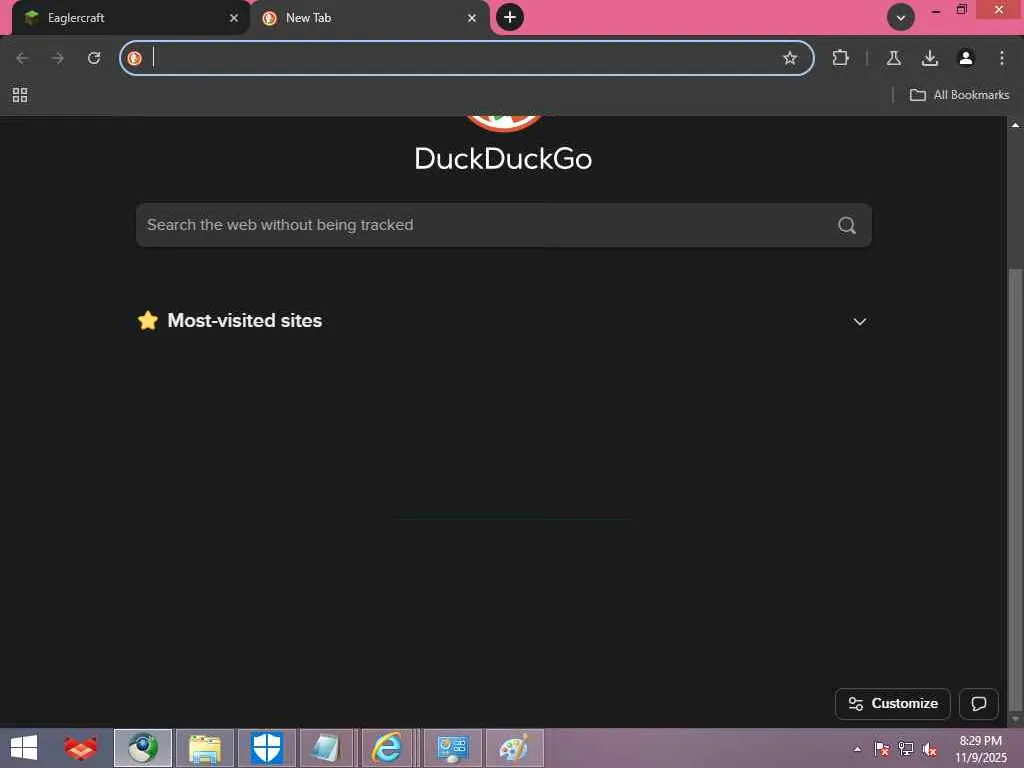
Task: Switch to the Eaglercraft tab
Action: click(129, 18)
